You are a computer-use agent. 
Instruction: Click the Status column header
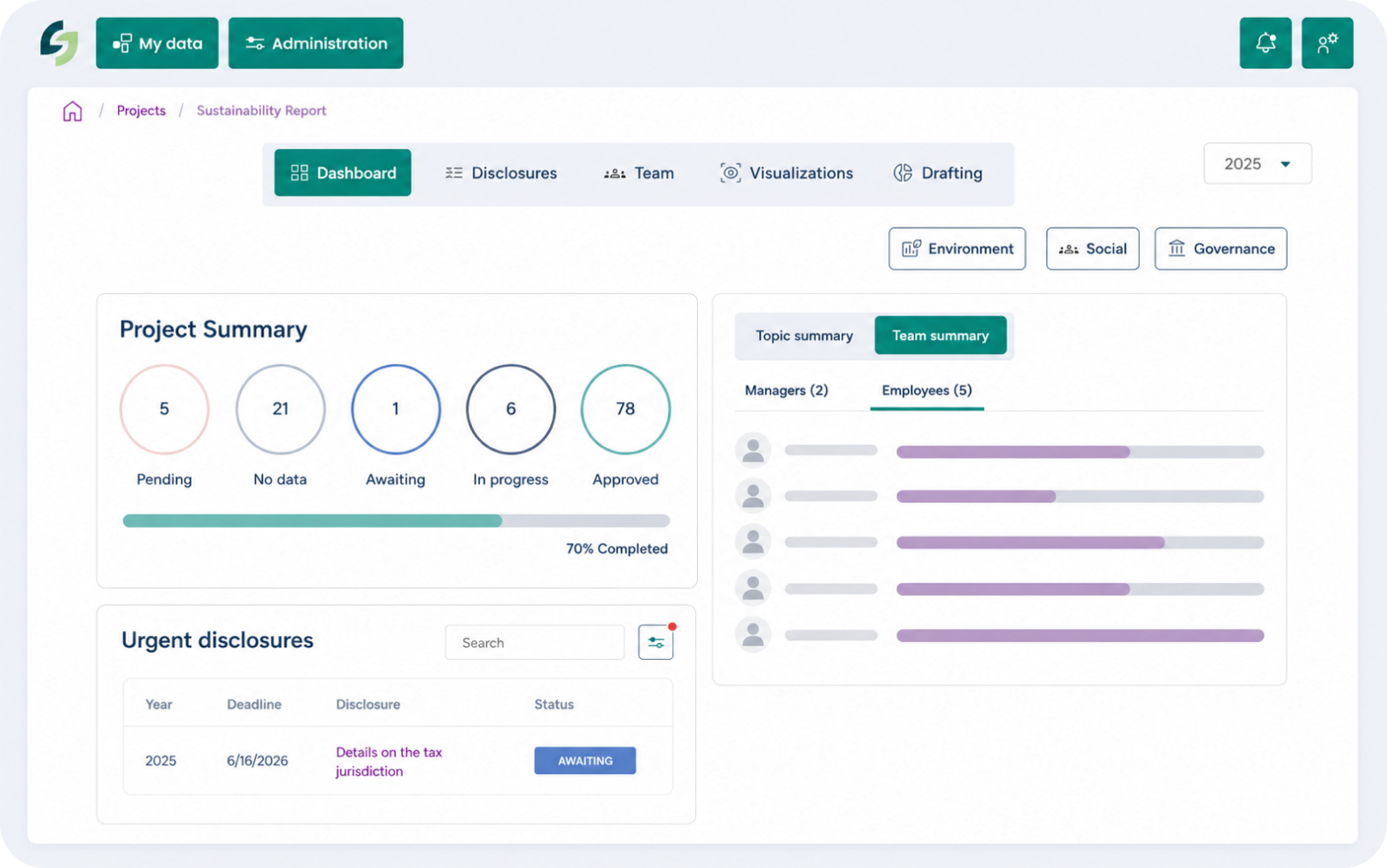pos(554,704)
